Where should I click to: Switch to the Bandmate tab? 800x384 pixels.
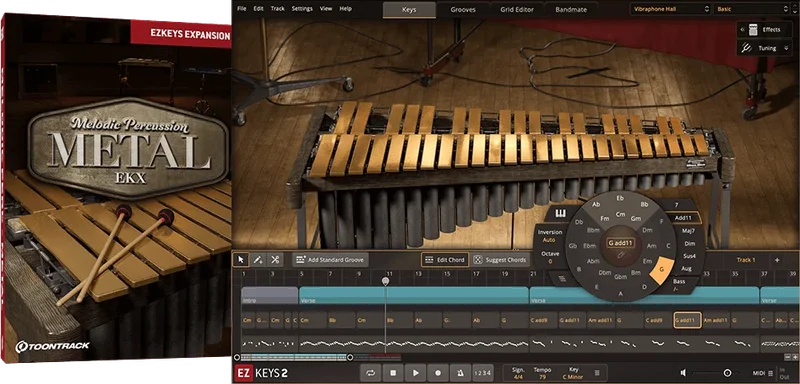coord(571,9)
